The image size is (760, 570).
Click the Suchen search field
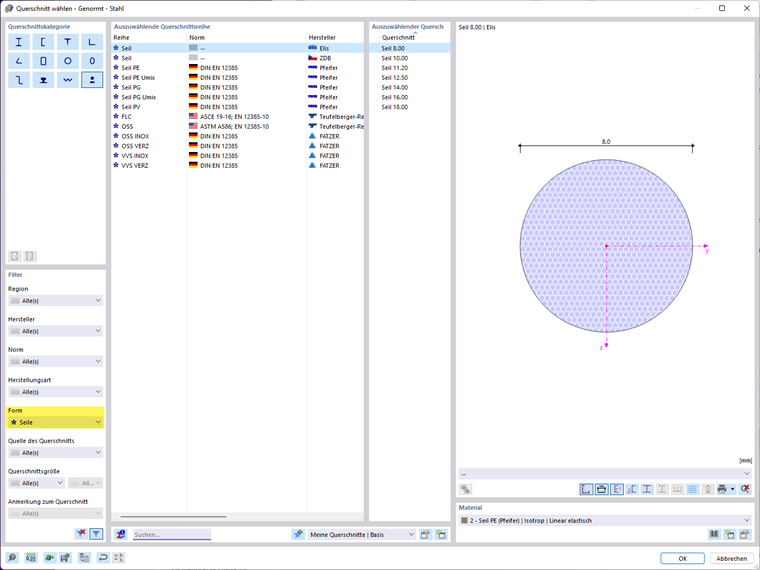172,535
